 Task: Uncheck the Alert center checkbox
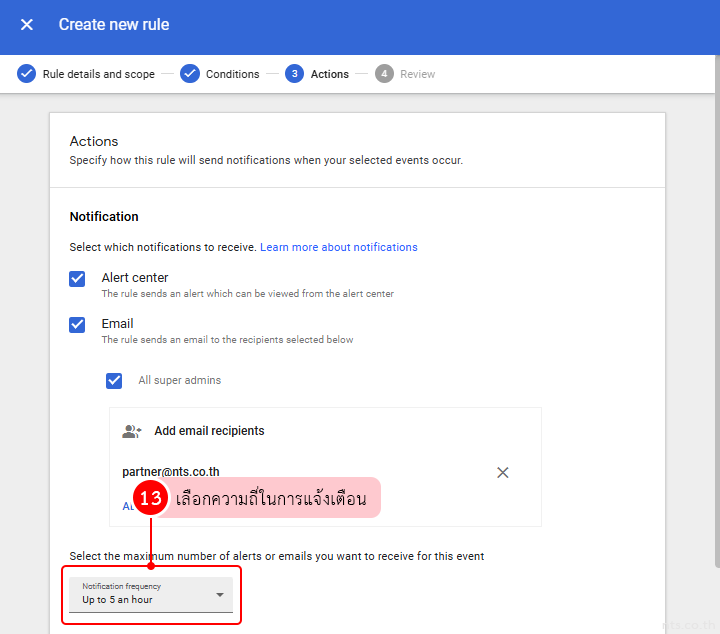(77, 279)
